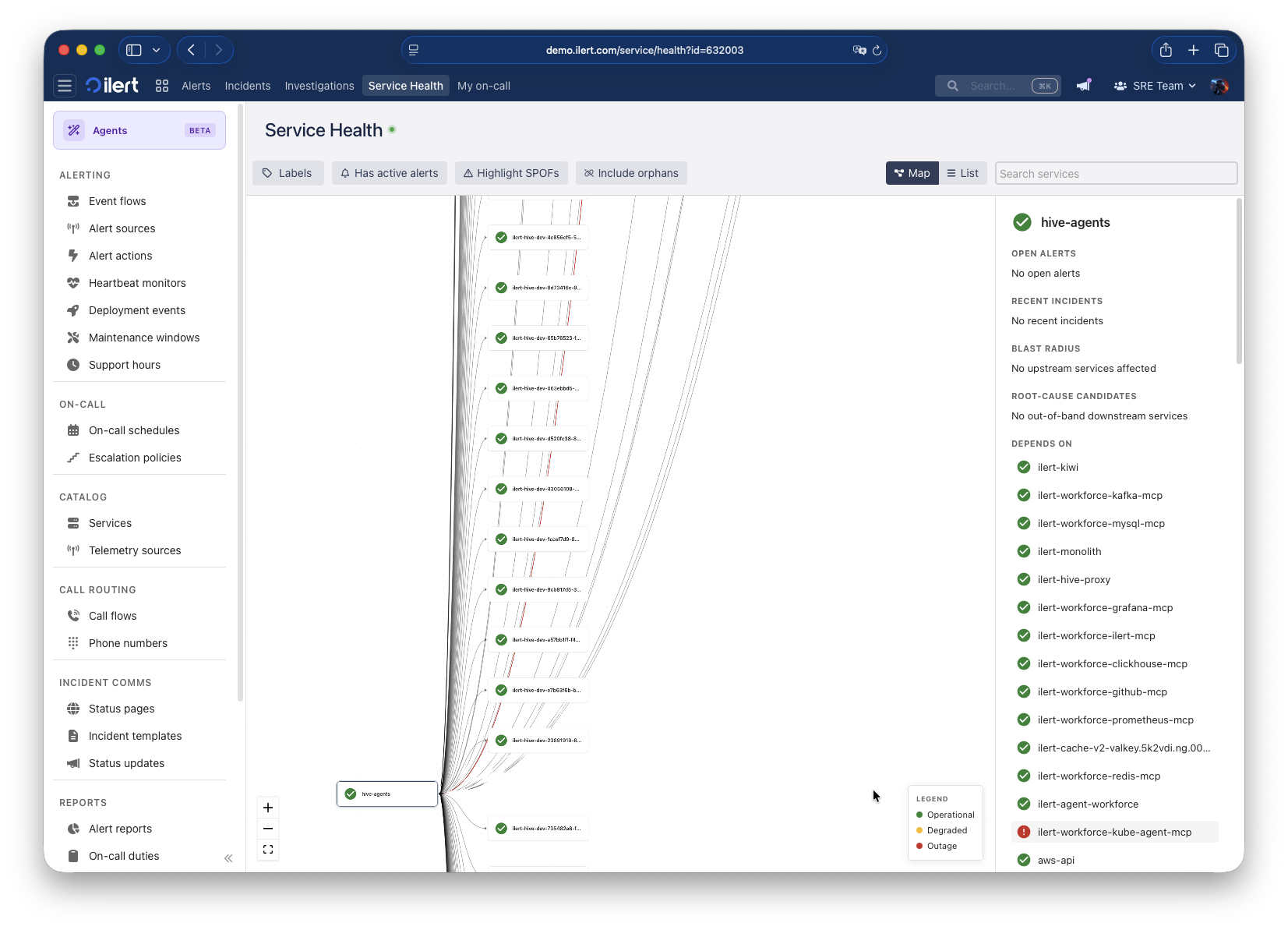The width and height of the screenshot is (1288, 930).
Task: Click the browser share icon
Action: [1166, 50]
